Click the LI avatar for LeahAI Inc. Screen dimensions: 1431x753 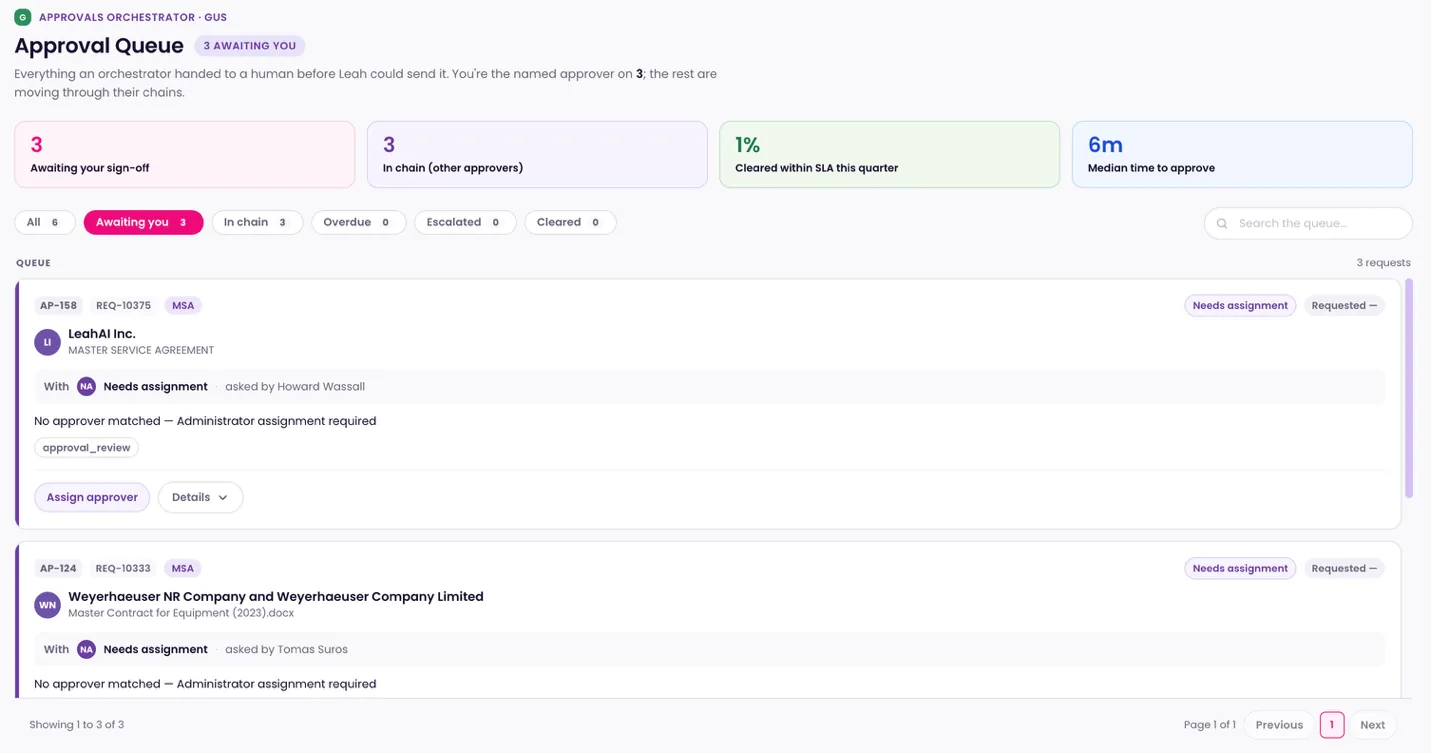(x=47, y=342)
